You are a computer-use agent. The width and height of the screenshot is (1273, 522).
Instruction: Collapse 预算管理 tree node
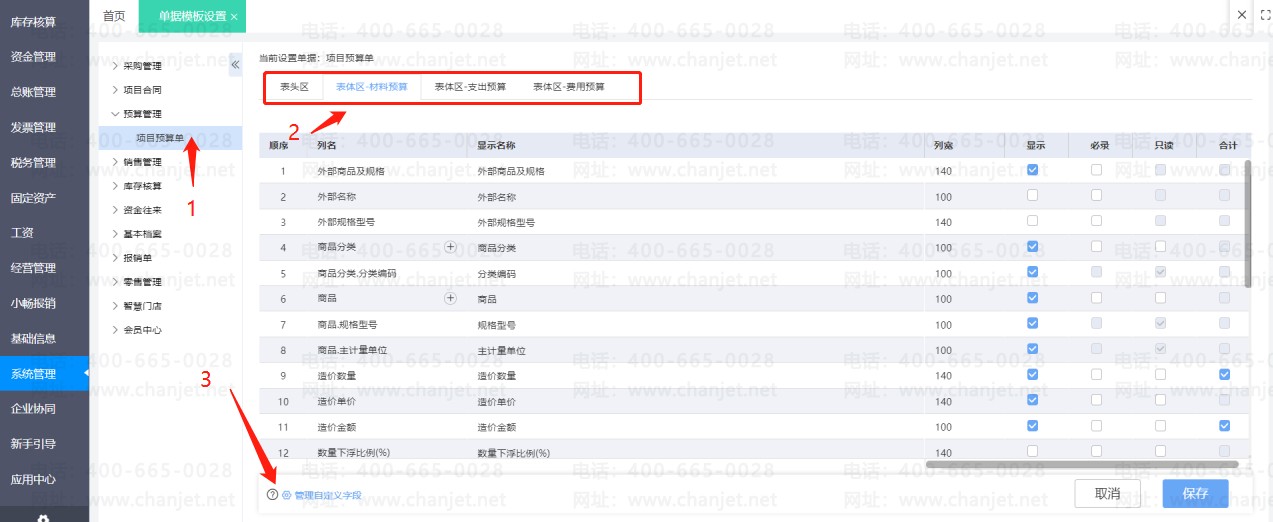point(115,114)
